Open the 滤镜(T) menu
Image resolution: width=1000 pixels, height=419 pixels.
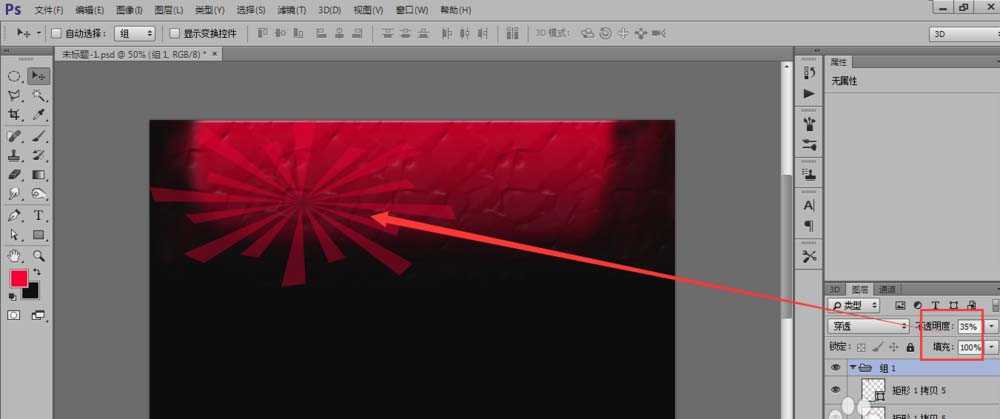click(x=291, y=10)
